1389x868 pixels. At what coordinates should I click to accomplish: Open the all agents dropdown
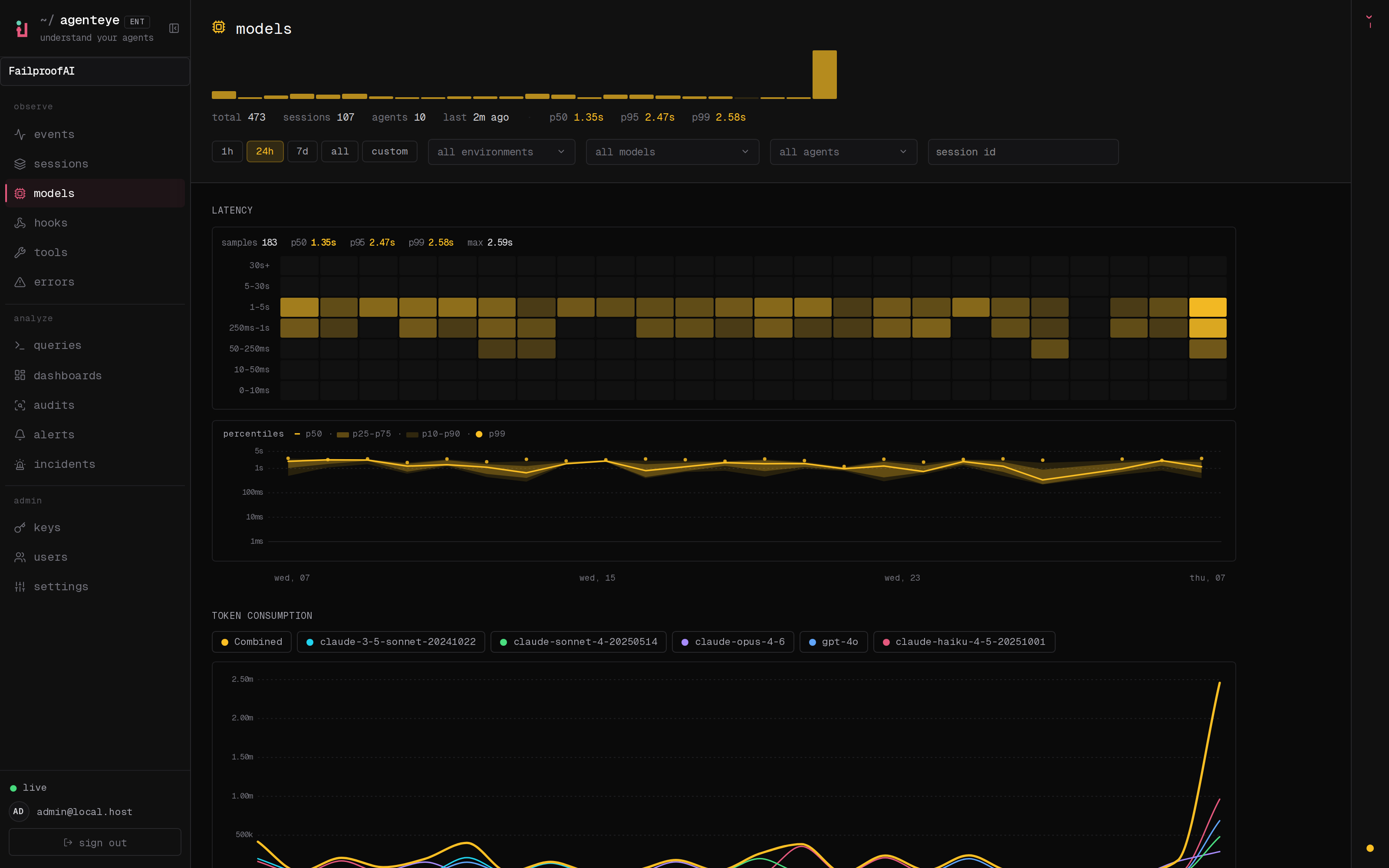tap(844, 152)
